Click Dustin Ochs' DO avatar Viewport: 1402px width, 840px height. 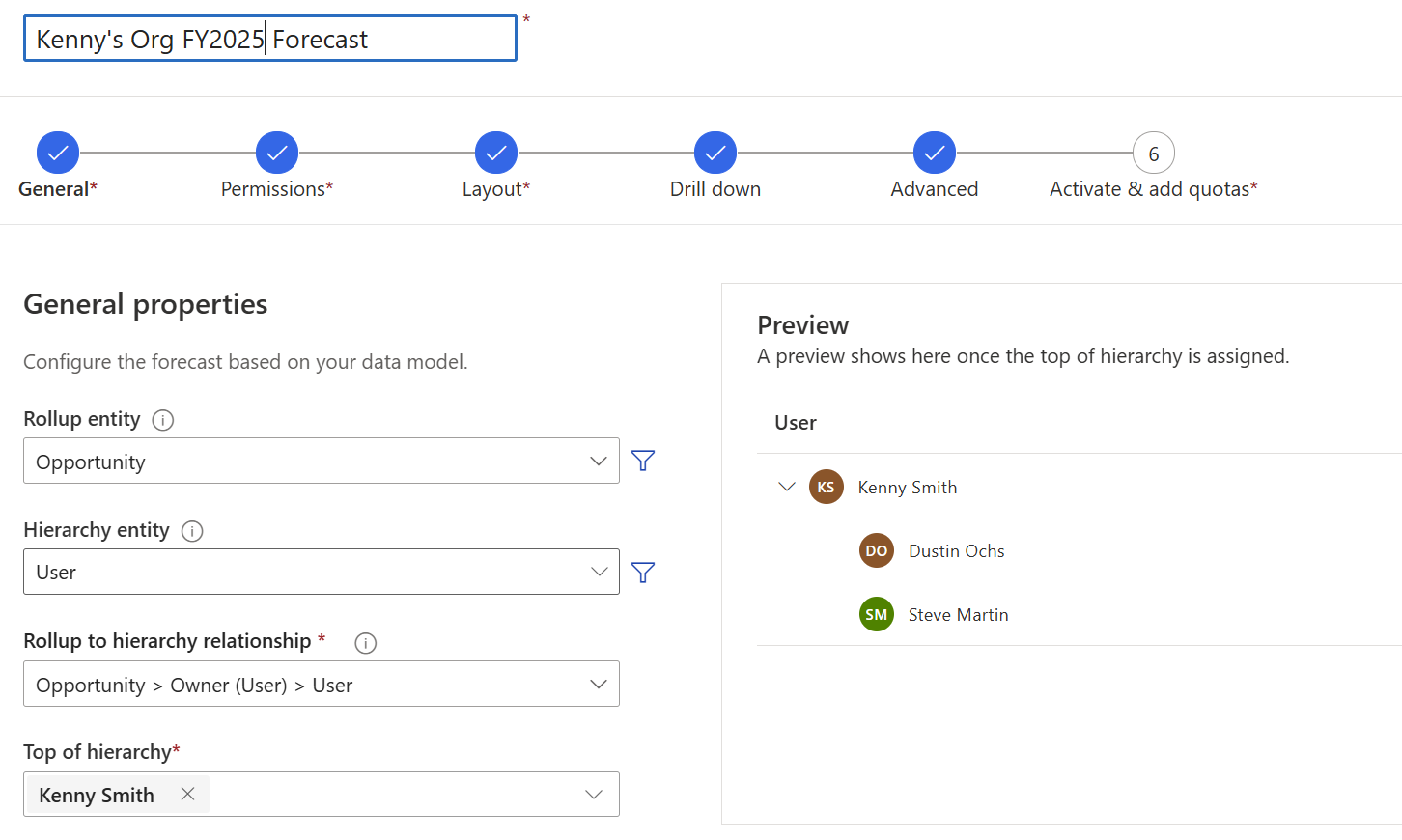tap(876, 550)
